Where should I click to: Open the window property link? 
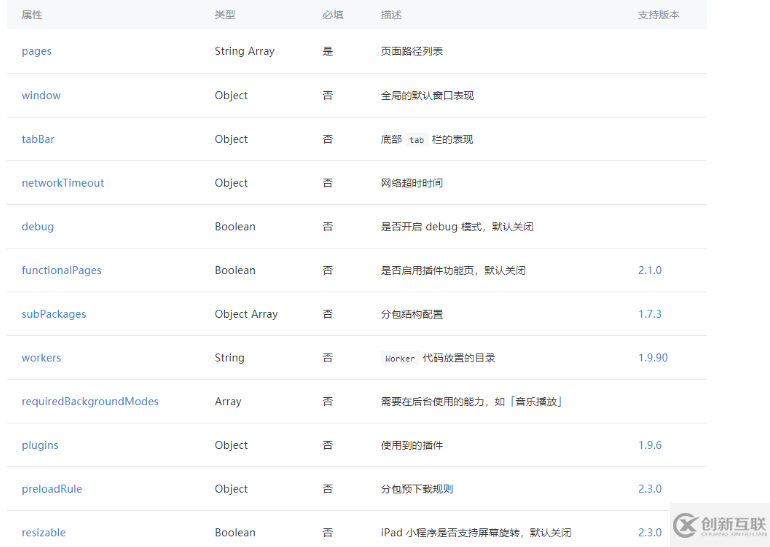pos(41,95)
